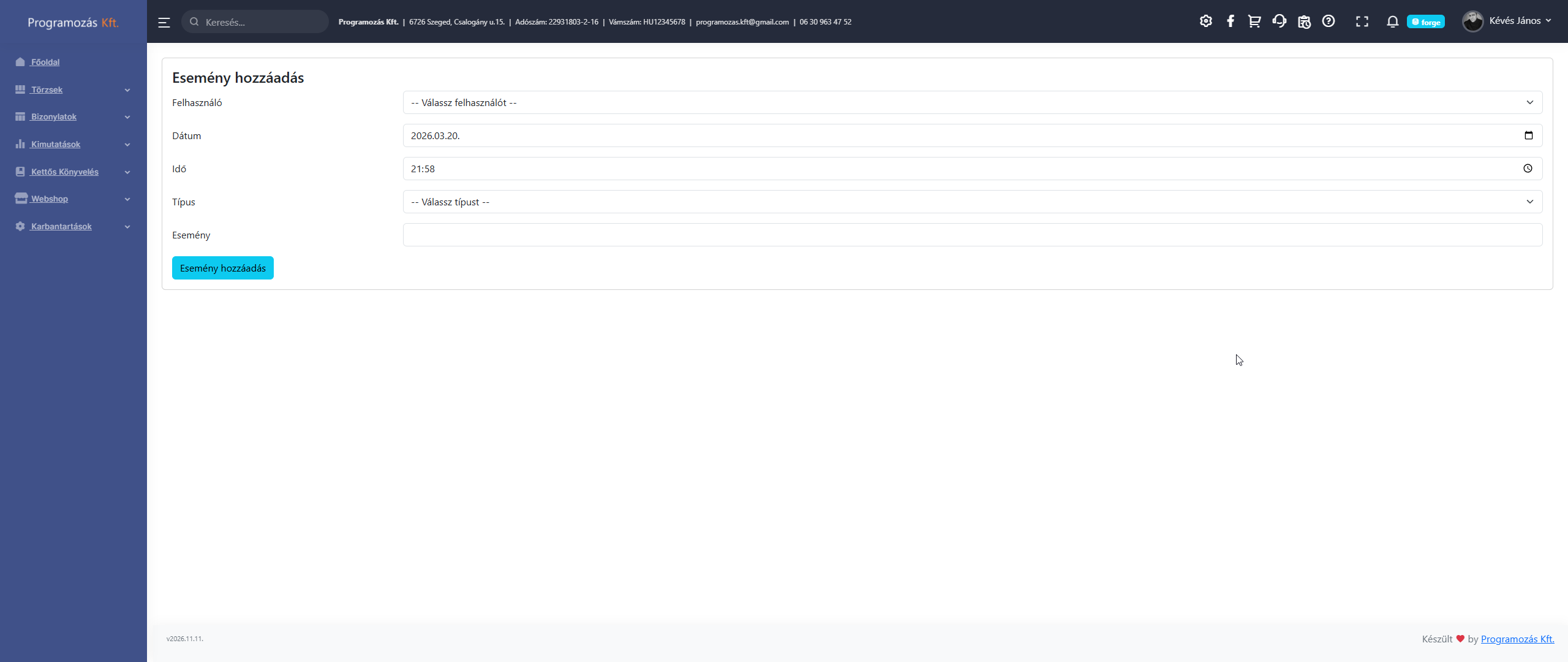Follow the Programozás Kft. footer link
This screenshot has height=662, width=1568.
pyautogui.click(x=1517, y=639)
